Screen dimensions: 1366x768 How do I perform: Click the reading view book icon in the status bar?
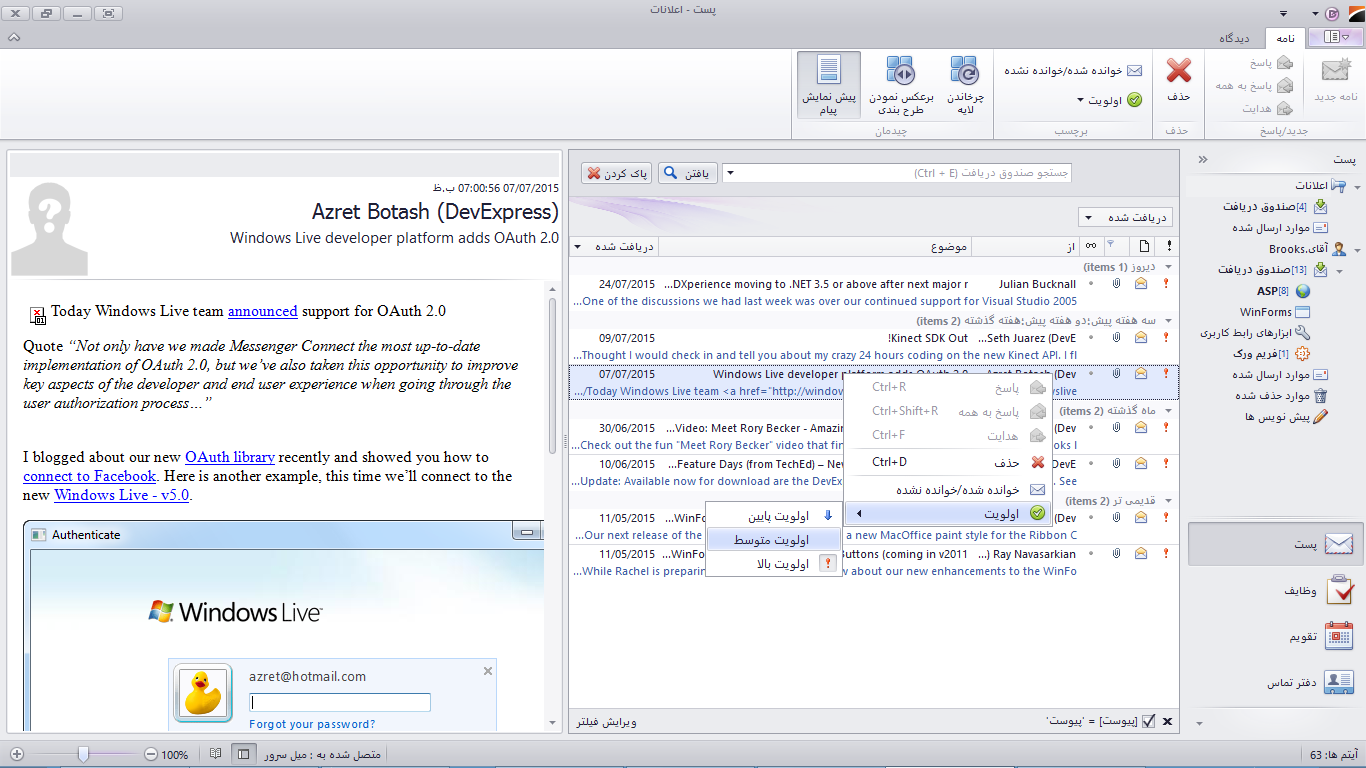[x=215, y=754]
